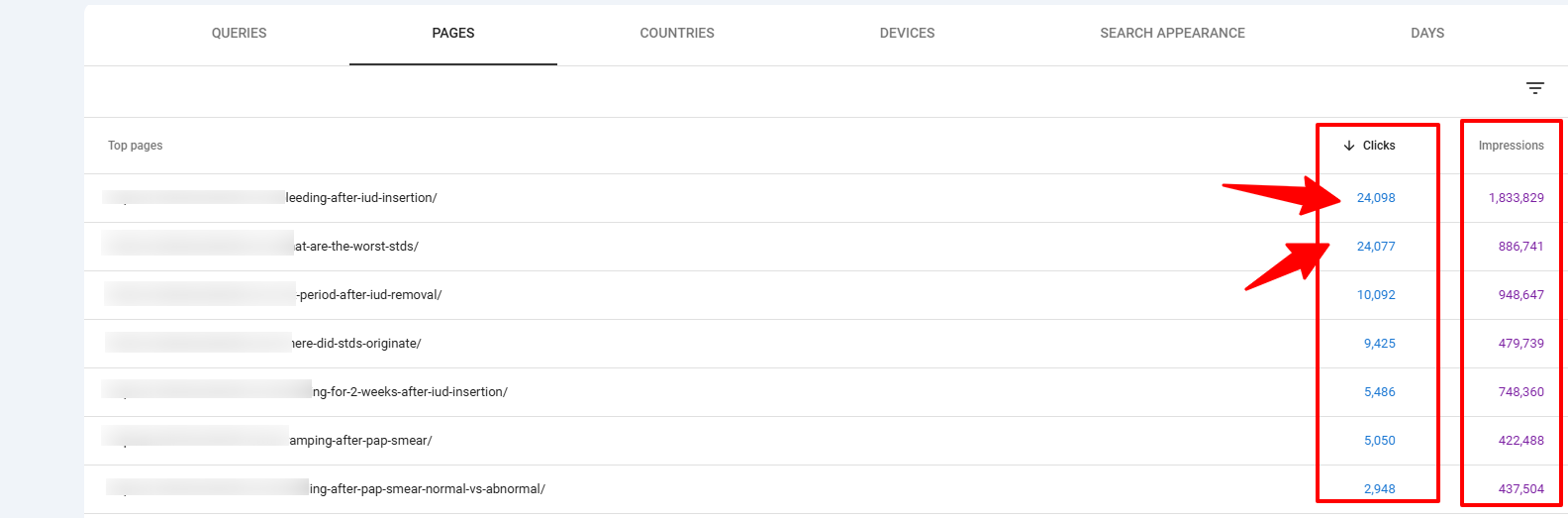Screen dimensions: 1568x518
Task: Click the pap-smear-normal-vs-abnormal page row
Action: (x=427, y=489)
